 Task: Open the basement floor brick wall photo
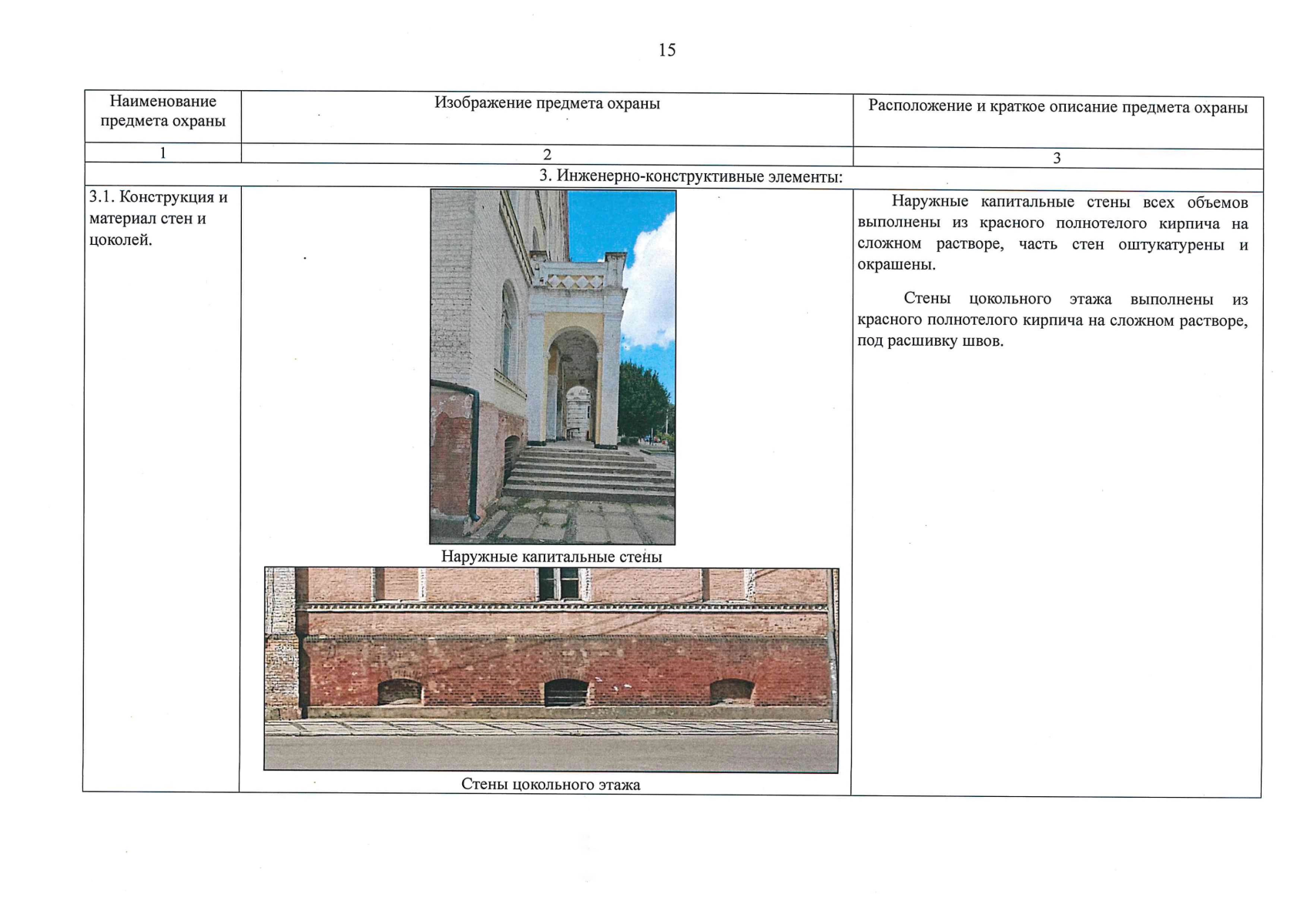[551, 669]
